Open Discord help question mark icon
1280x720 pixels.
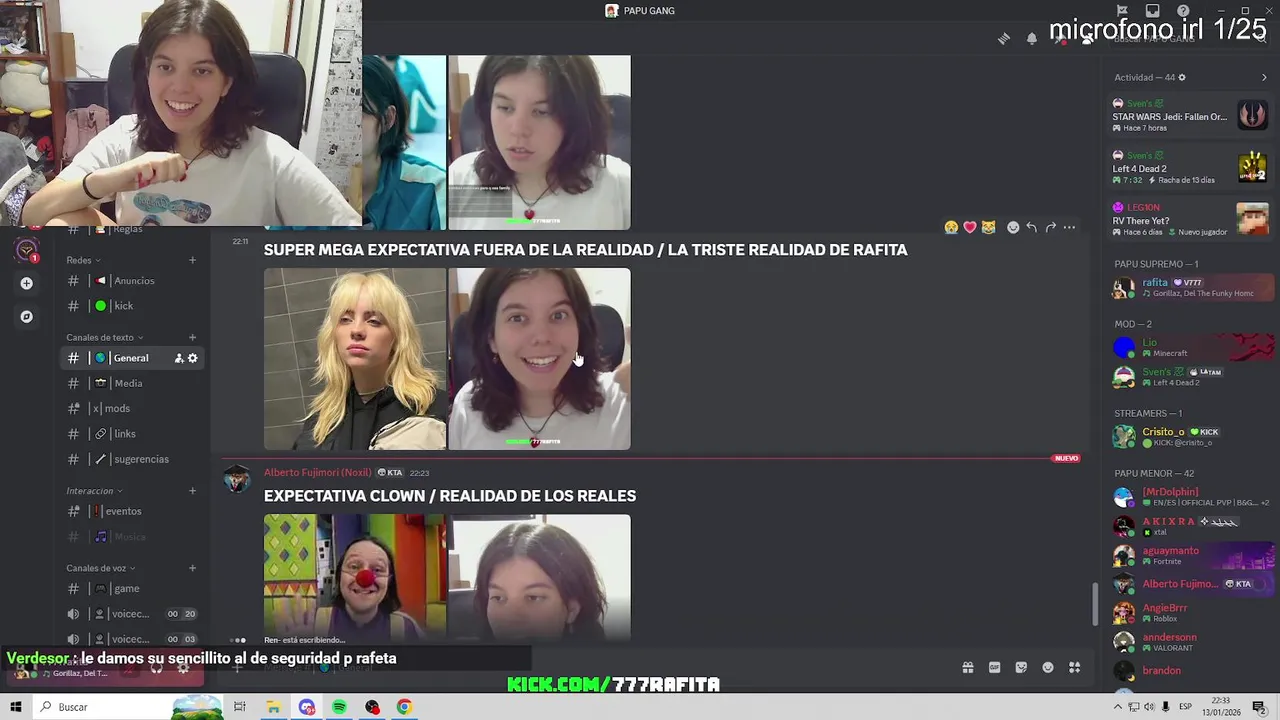(1184, 11)
